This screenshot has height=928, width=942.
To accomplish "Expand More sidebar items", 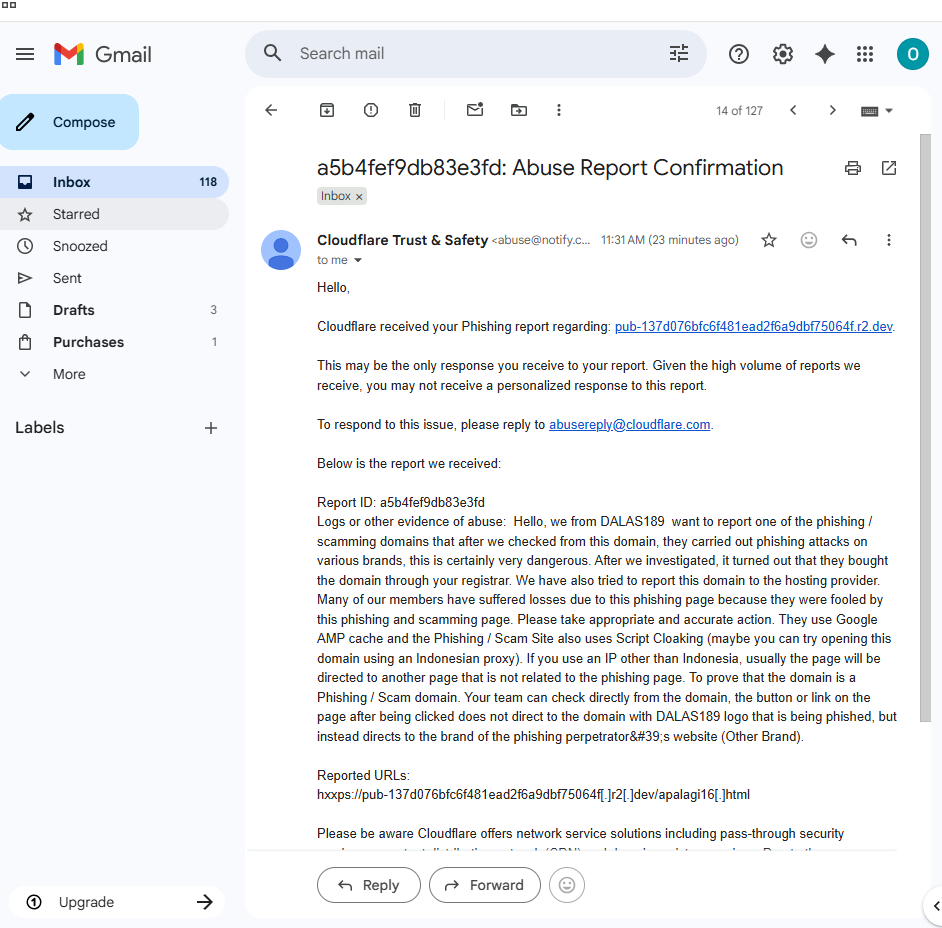I will point(114,374).
